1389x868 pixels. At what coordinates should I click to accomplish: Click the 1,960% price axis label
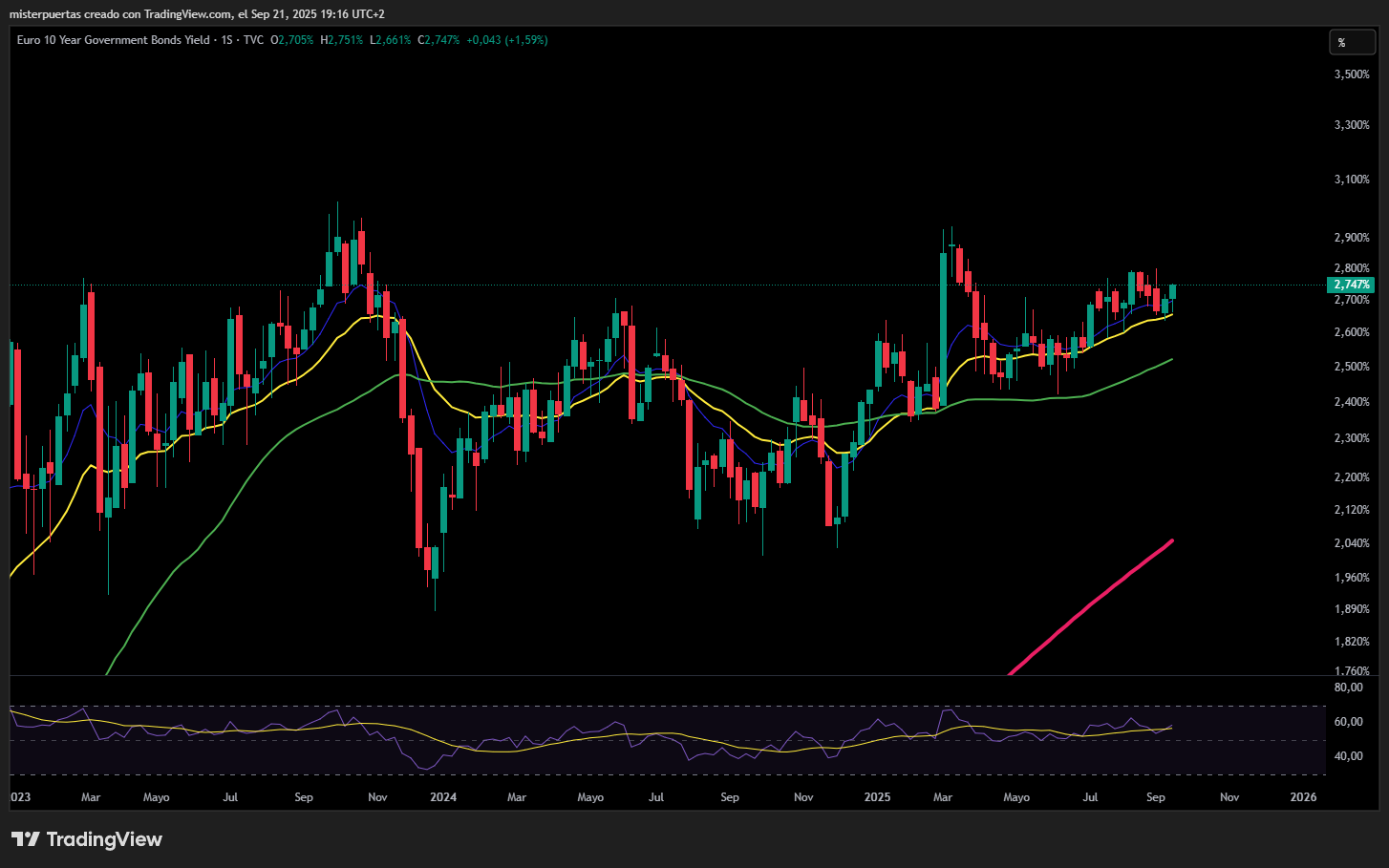pyautogui.click(x=1352, y=578)
